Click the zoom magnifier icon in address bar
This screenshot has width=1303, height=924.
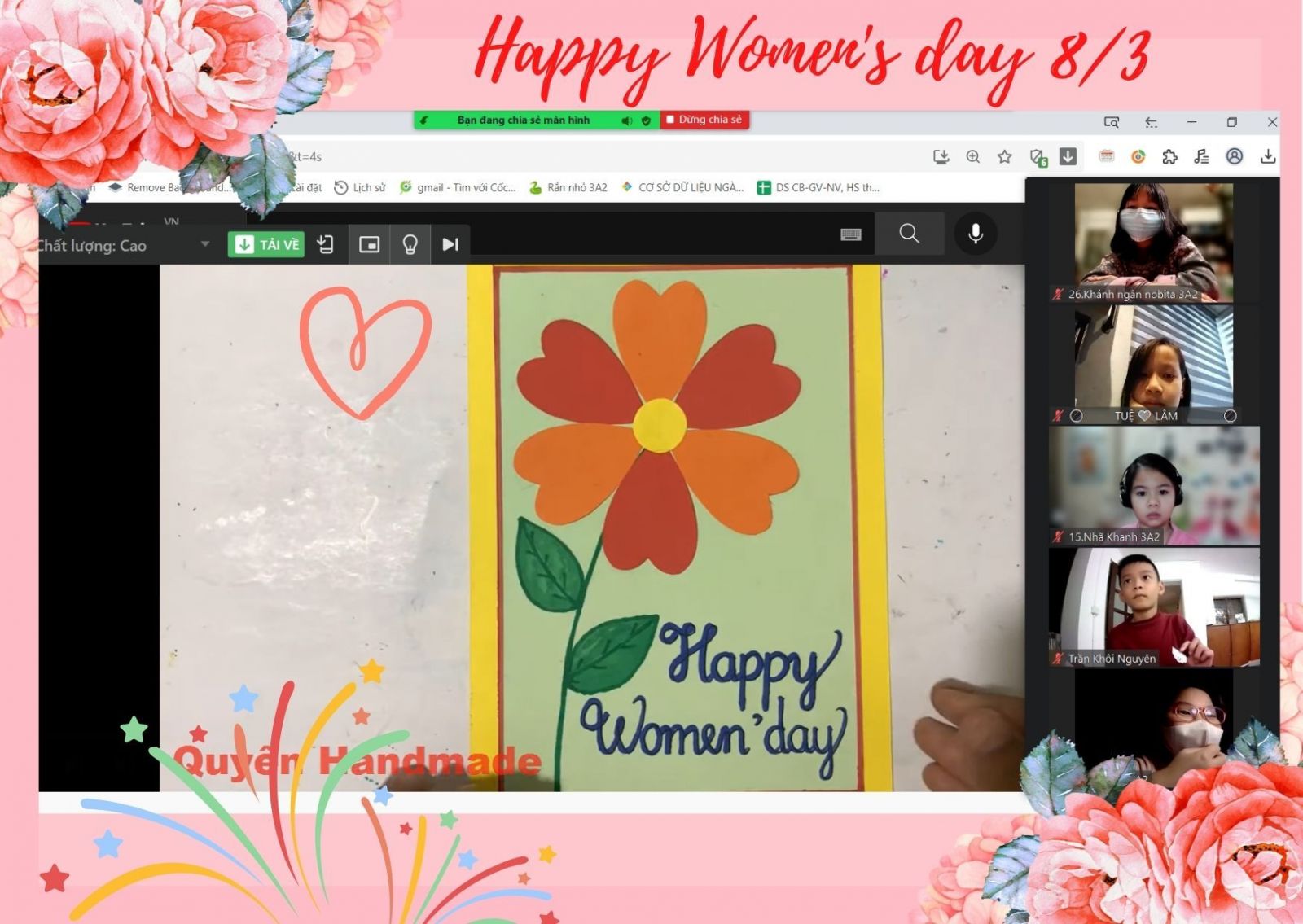click(x=973, y=156)
